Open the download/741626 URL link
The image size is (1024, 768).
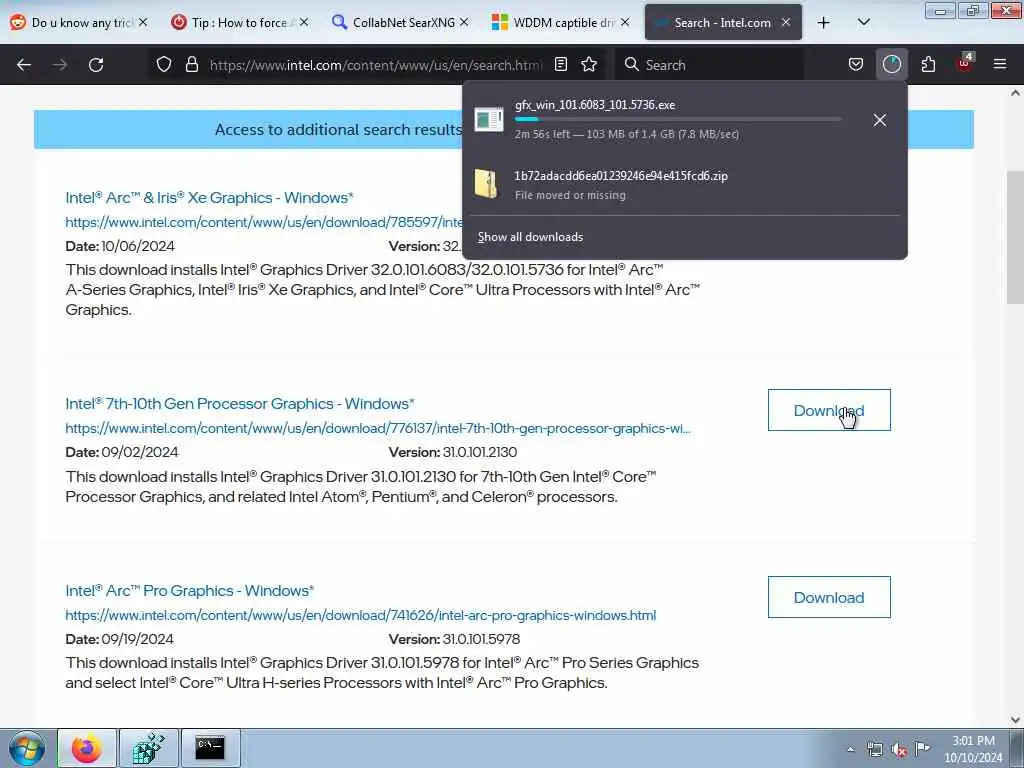coord(360,615)
